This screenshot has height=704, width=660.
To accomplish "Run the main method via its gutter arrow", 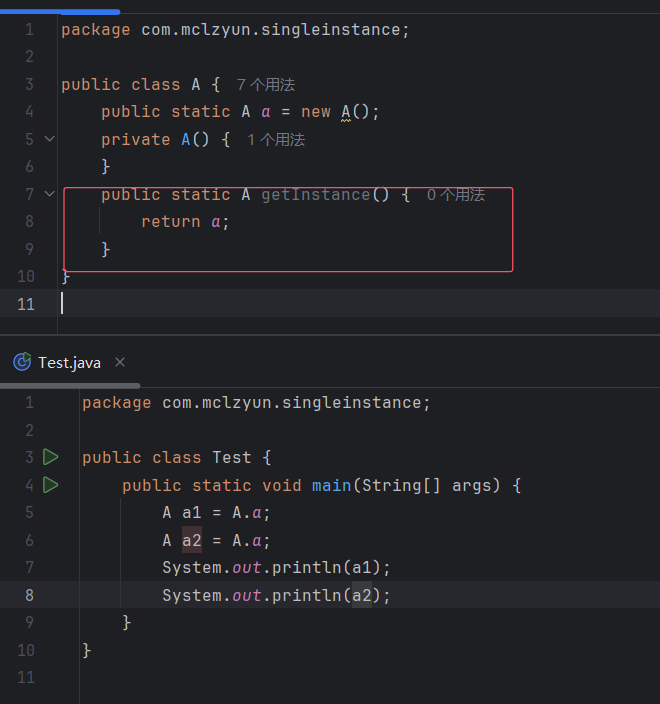I will click(x=50, y=485).
